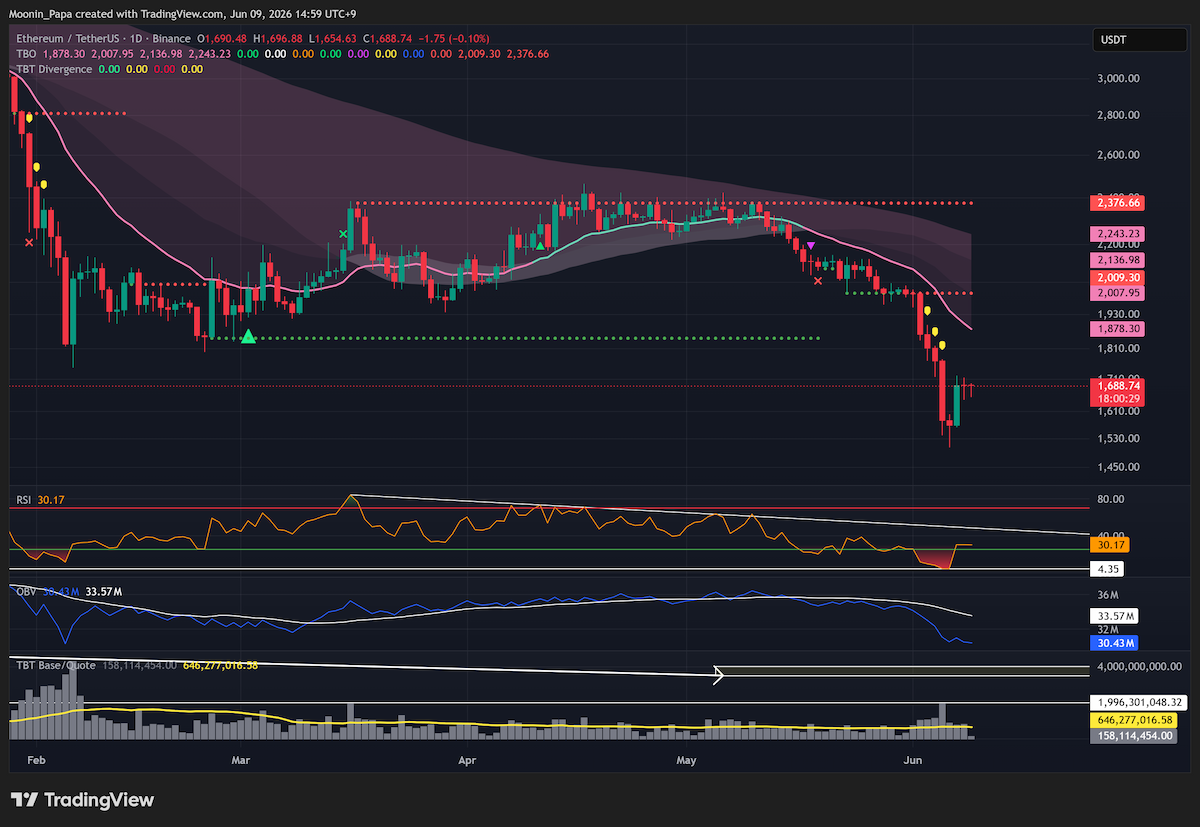
Task: Open the USDT currency selector
Action: click(1138, 41)
